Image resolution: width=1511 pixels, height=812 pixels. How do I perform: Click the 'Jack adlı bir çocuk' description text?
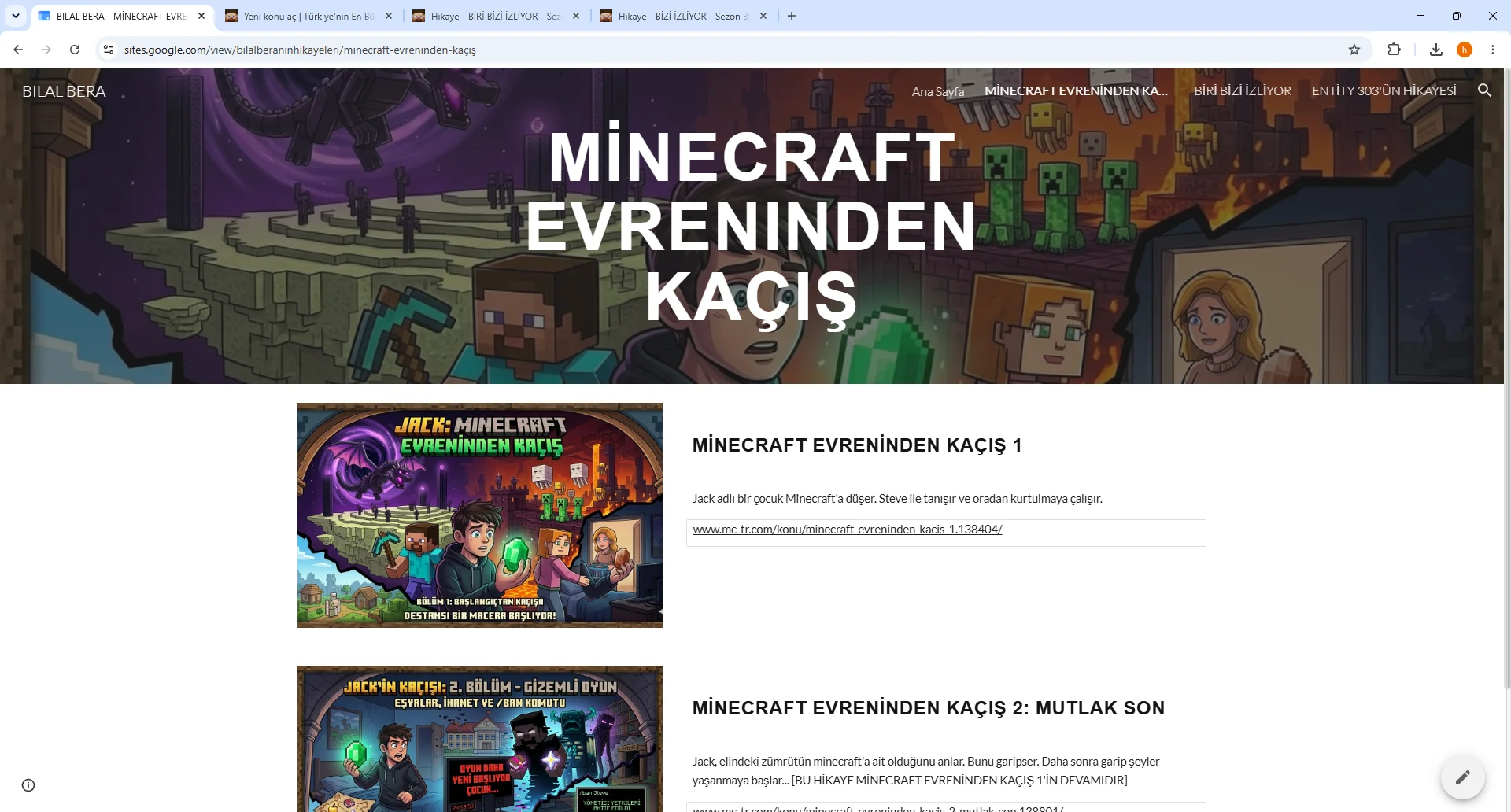click(x=897, y=499)
